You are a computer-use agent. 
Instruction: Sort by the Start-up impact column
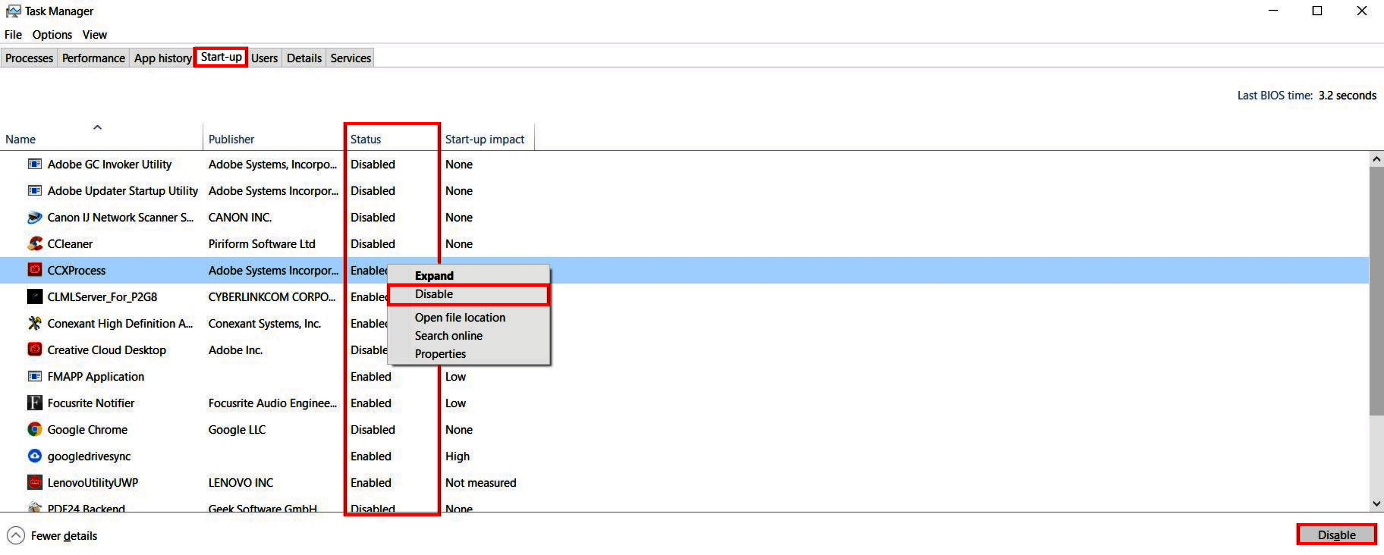(x=484, y=139)
